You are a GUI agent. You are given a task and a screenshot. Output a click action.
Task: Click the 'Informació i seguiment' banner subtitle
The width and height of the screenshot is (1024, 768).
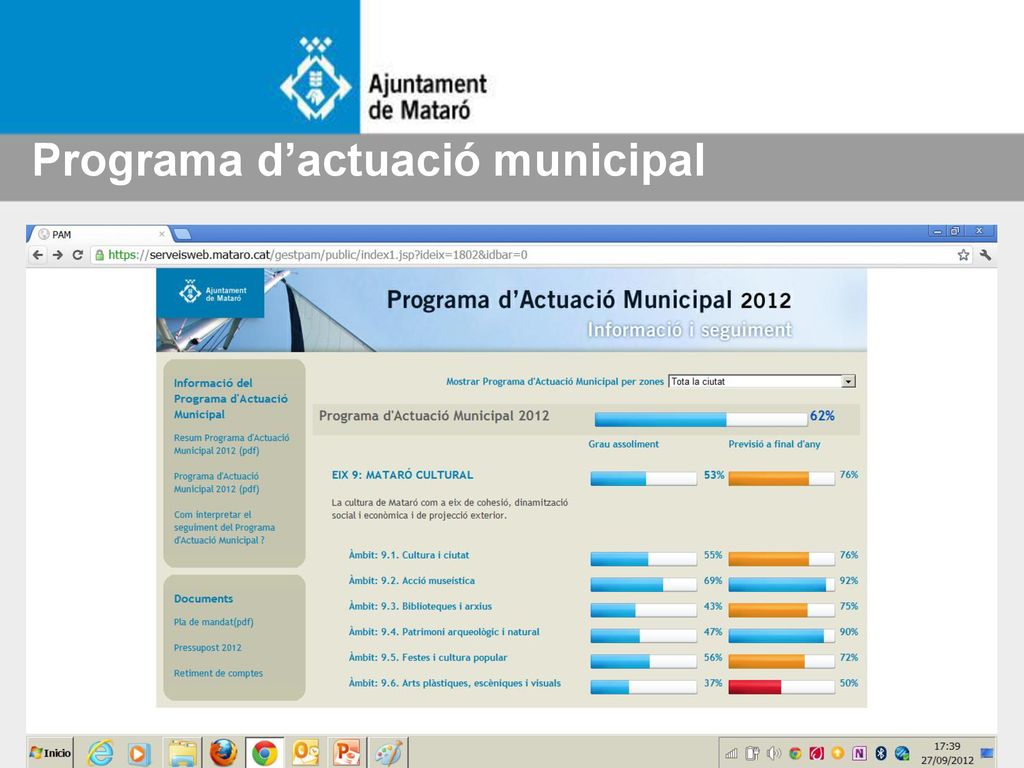tap(690, 330)
